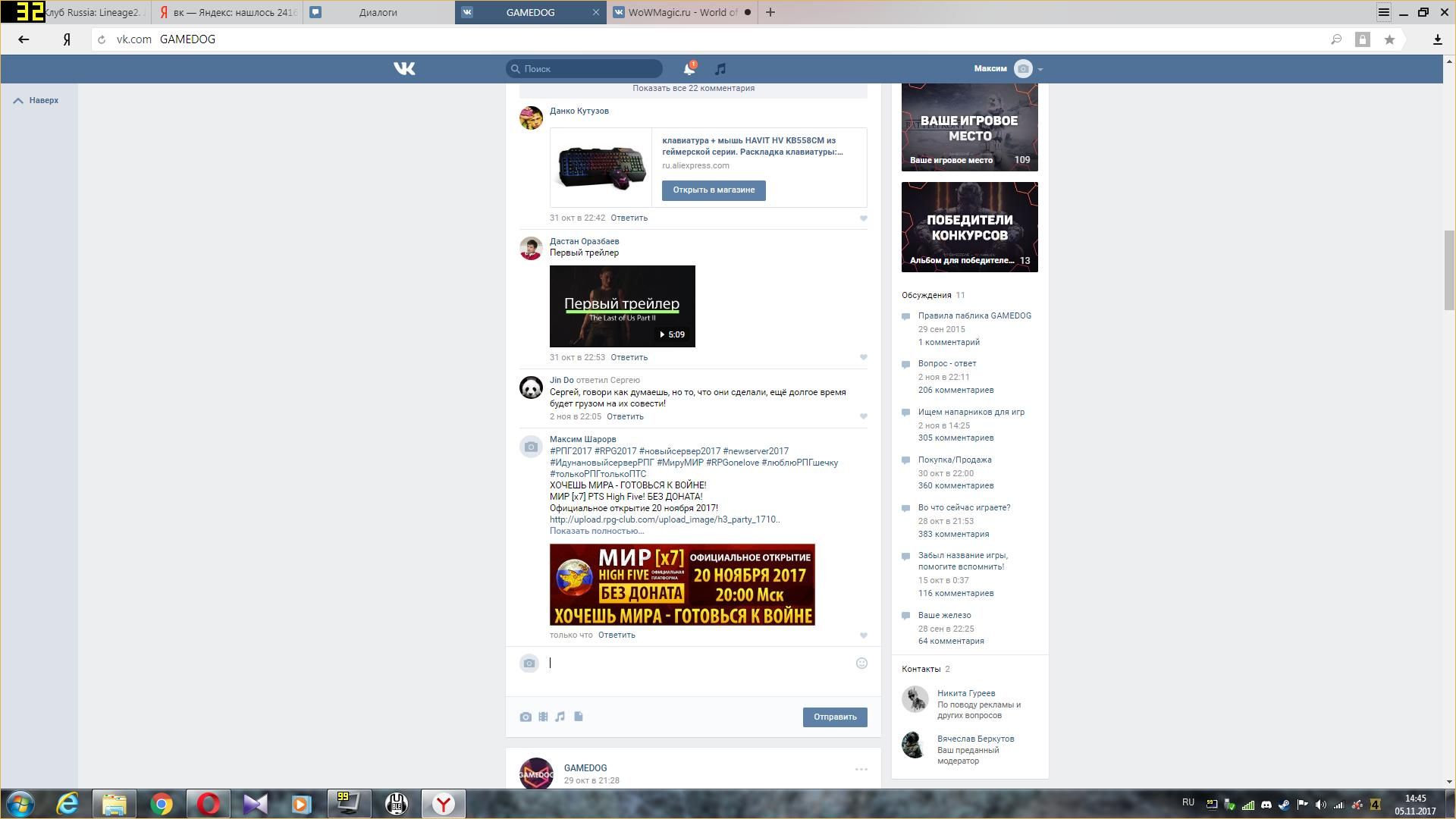Open the browser hamburger menu
The width and height of the screenshot is (1456, 819).
1384,12
